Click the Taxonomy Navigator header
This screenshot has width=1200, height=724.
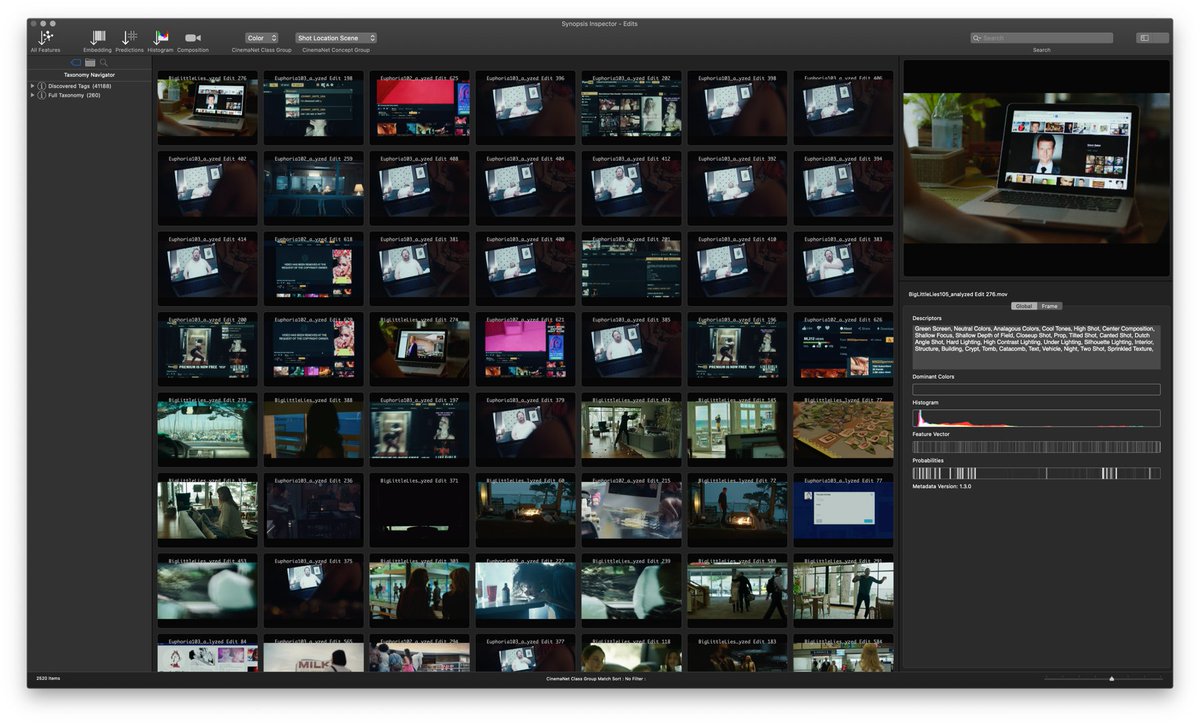[x=90, y=75]
